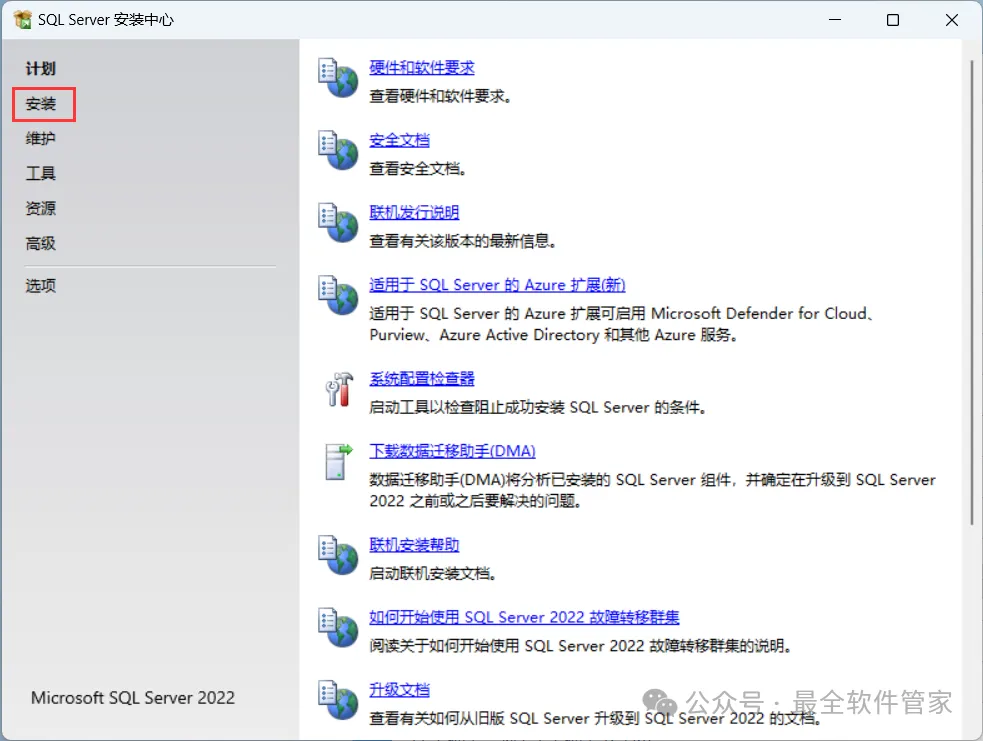The width and height of the screenshot is (983, 741).
Task: Click the hammer and wrench icon for 系统配置检查器
Action: click(x=339, y=389)
